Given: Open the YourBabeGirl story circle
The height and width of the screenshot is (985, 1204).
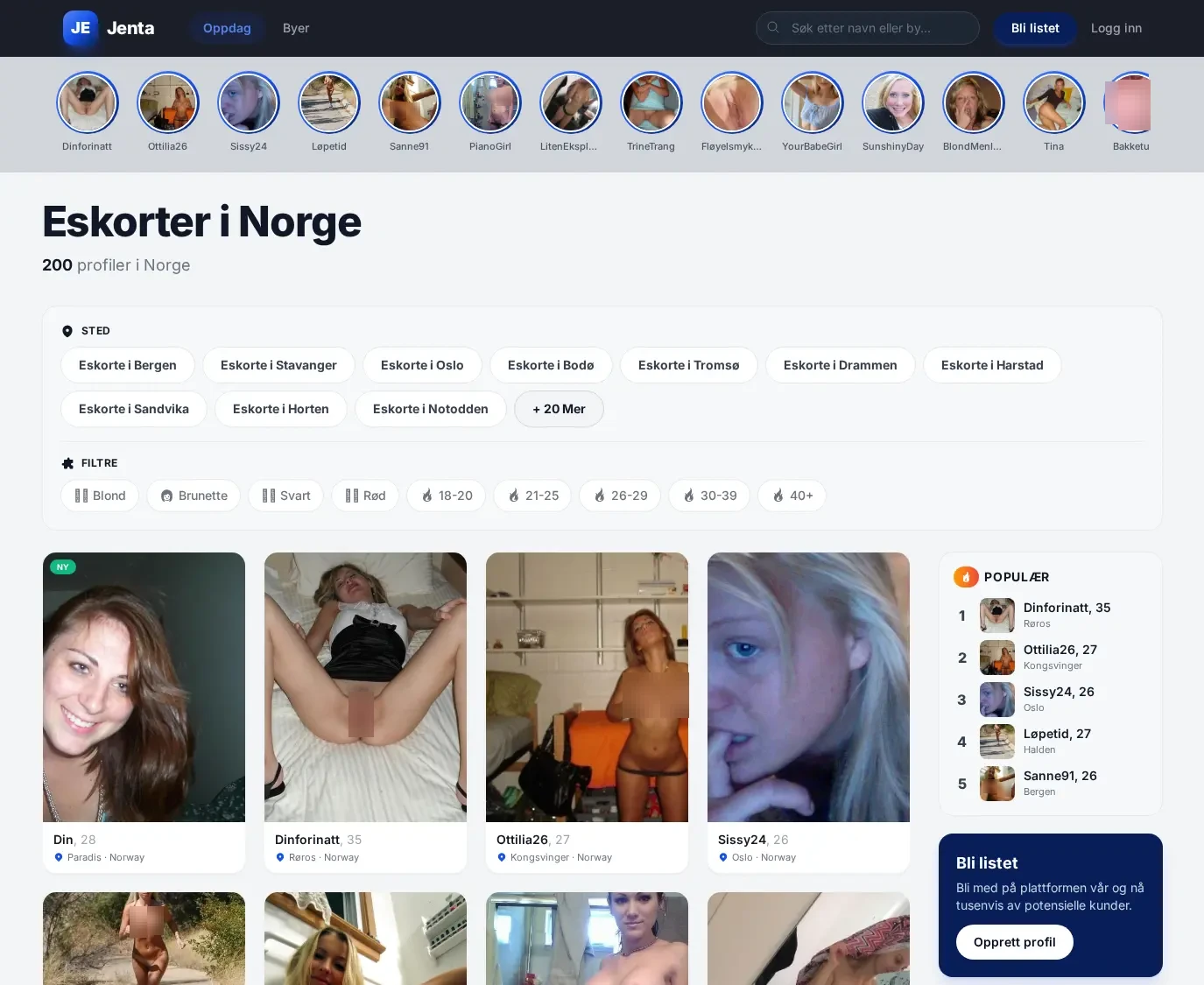Looking at the screenshot, I should coord(813,102).
